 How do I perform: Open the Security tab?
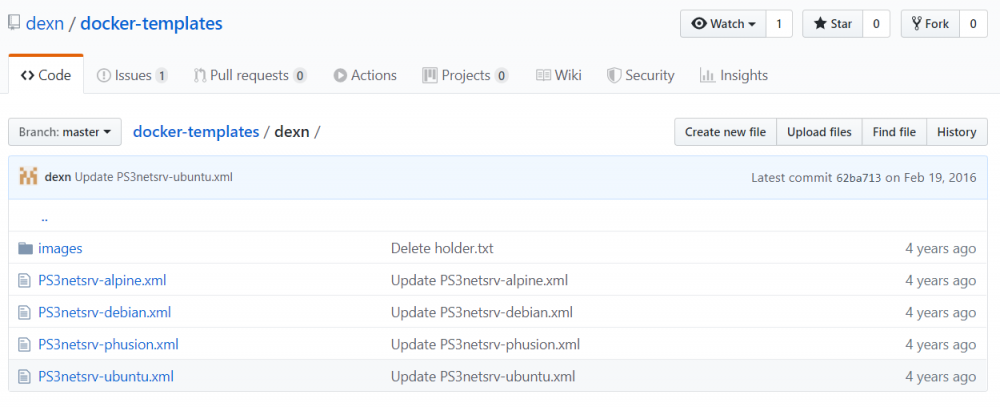[641, 75]
